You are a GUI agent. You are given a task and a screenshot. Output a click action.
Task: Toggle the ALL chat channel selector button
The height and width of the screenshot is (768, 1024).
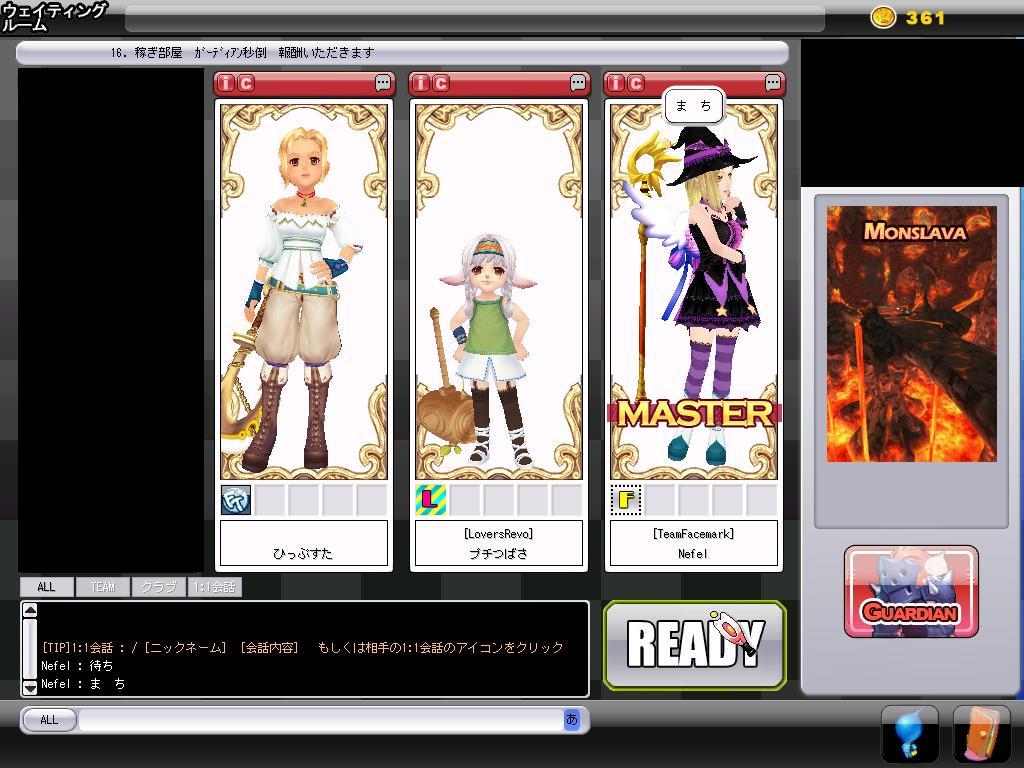[49, 720]
